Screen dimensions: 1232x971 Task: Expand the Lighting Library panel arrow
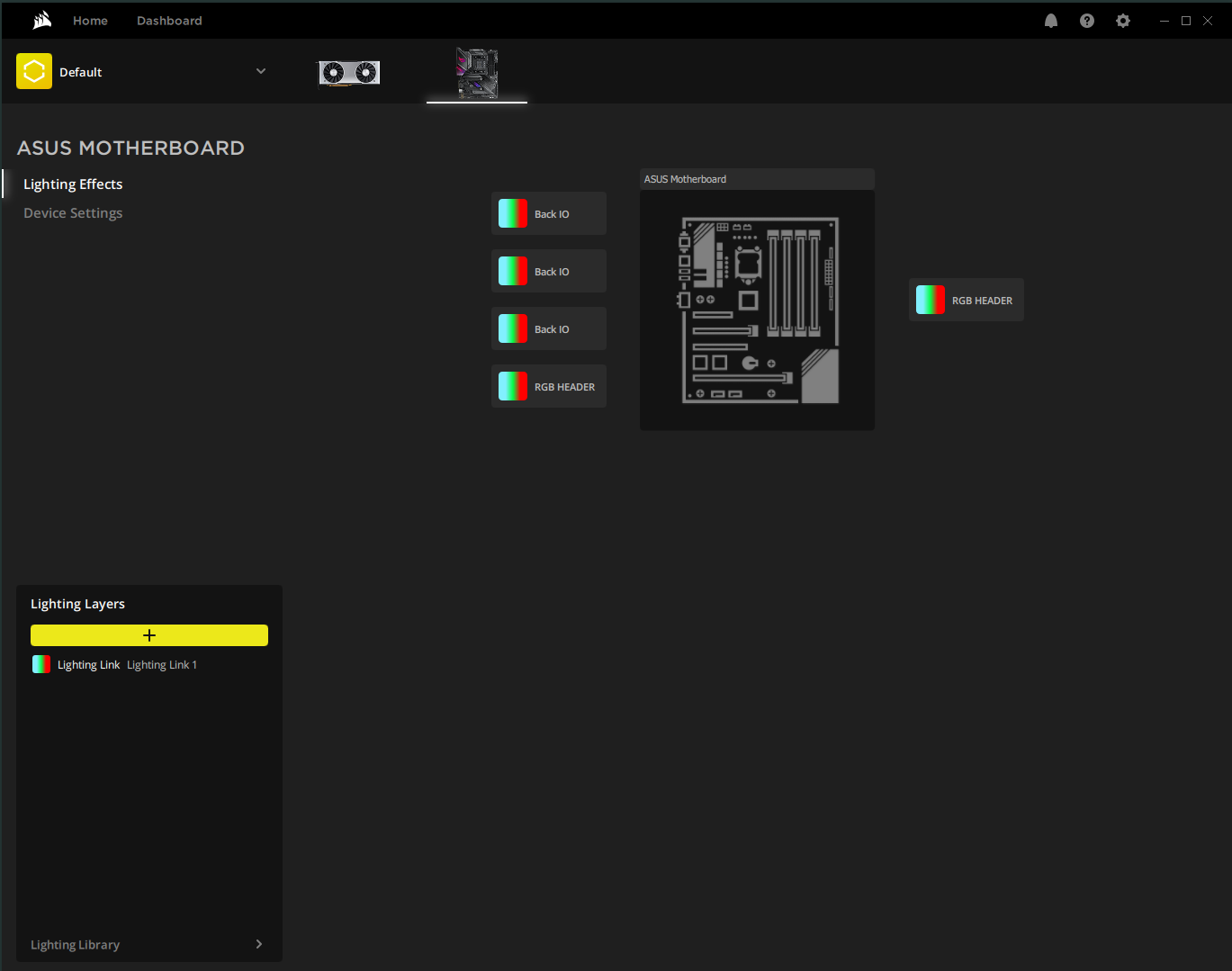259,944
